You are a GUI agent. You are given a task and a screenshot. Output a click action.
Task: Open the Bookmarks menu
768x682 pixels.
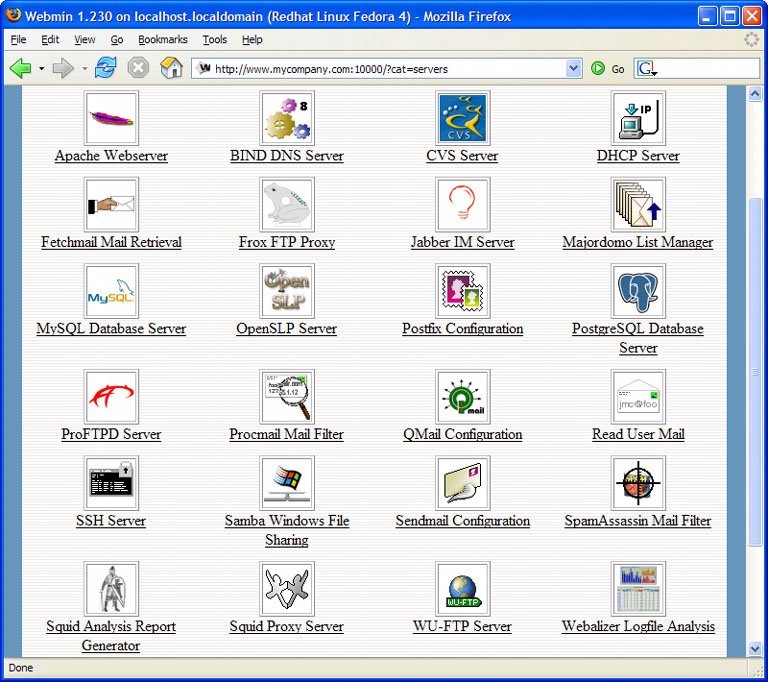160,40
